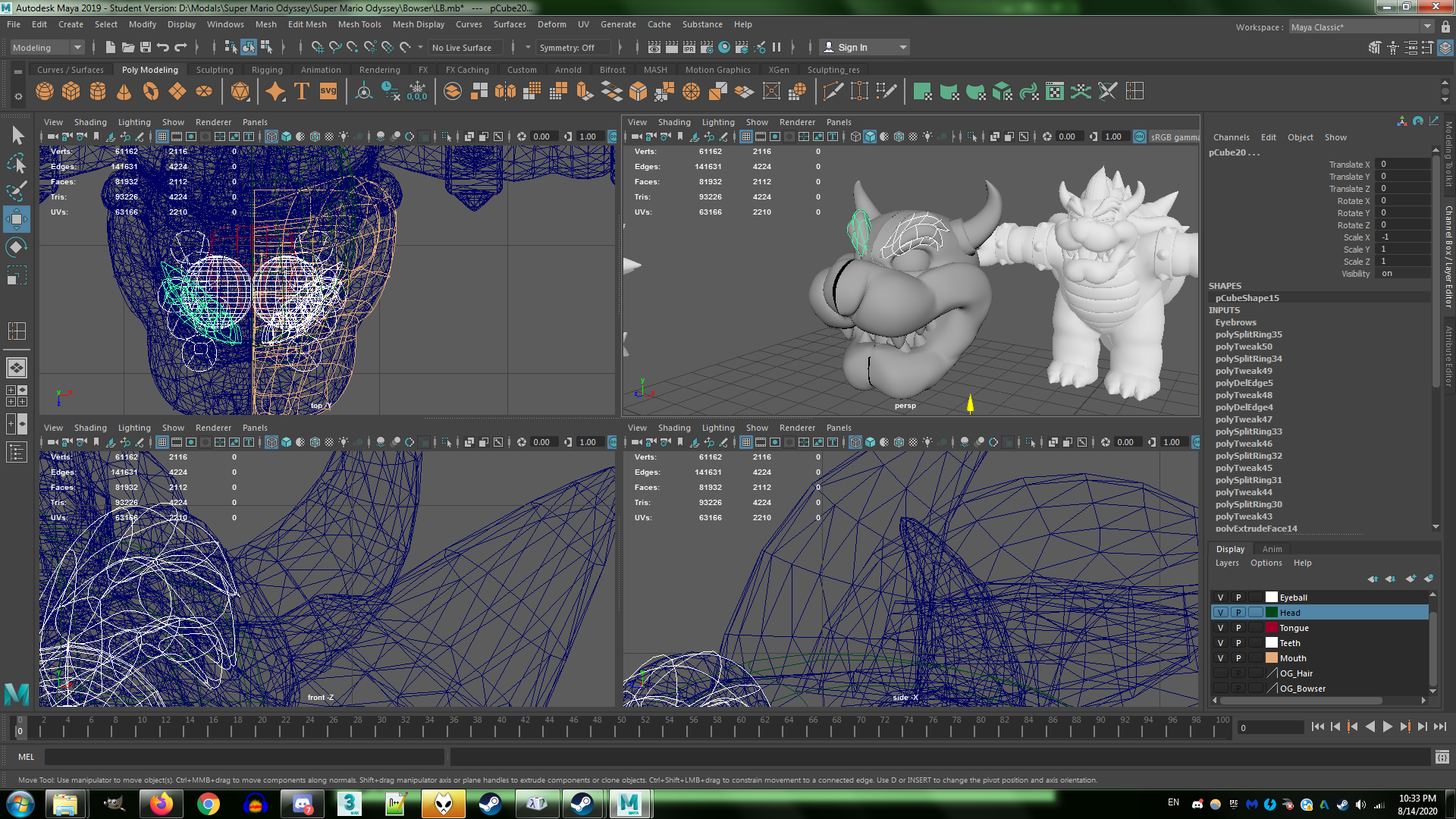This screenshot has width=1456, height=819.
Task: Open persp viewport sRGB gamma dropdown
Action: click(x=1175, y=136)
